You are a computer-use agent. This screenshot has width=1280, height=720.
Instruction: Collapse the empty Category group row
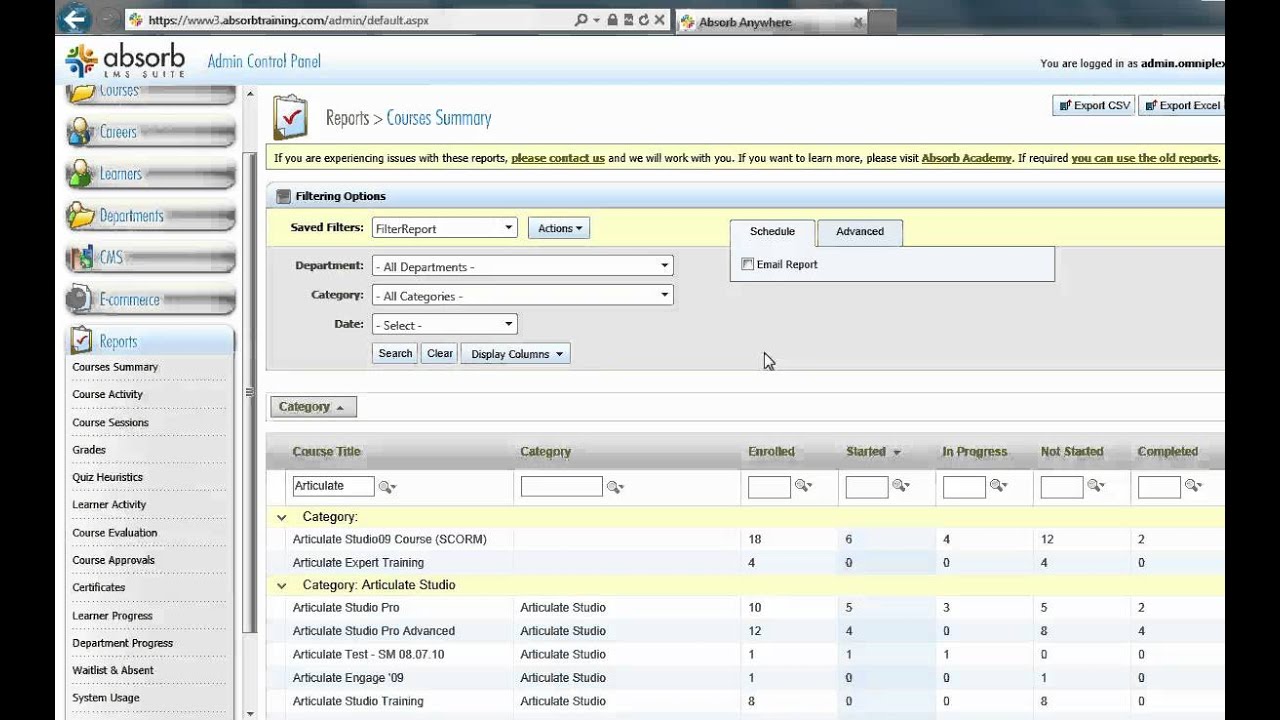click(x=282, y=517)
